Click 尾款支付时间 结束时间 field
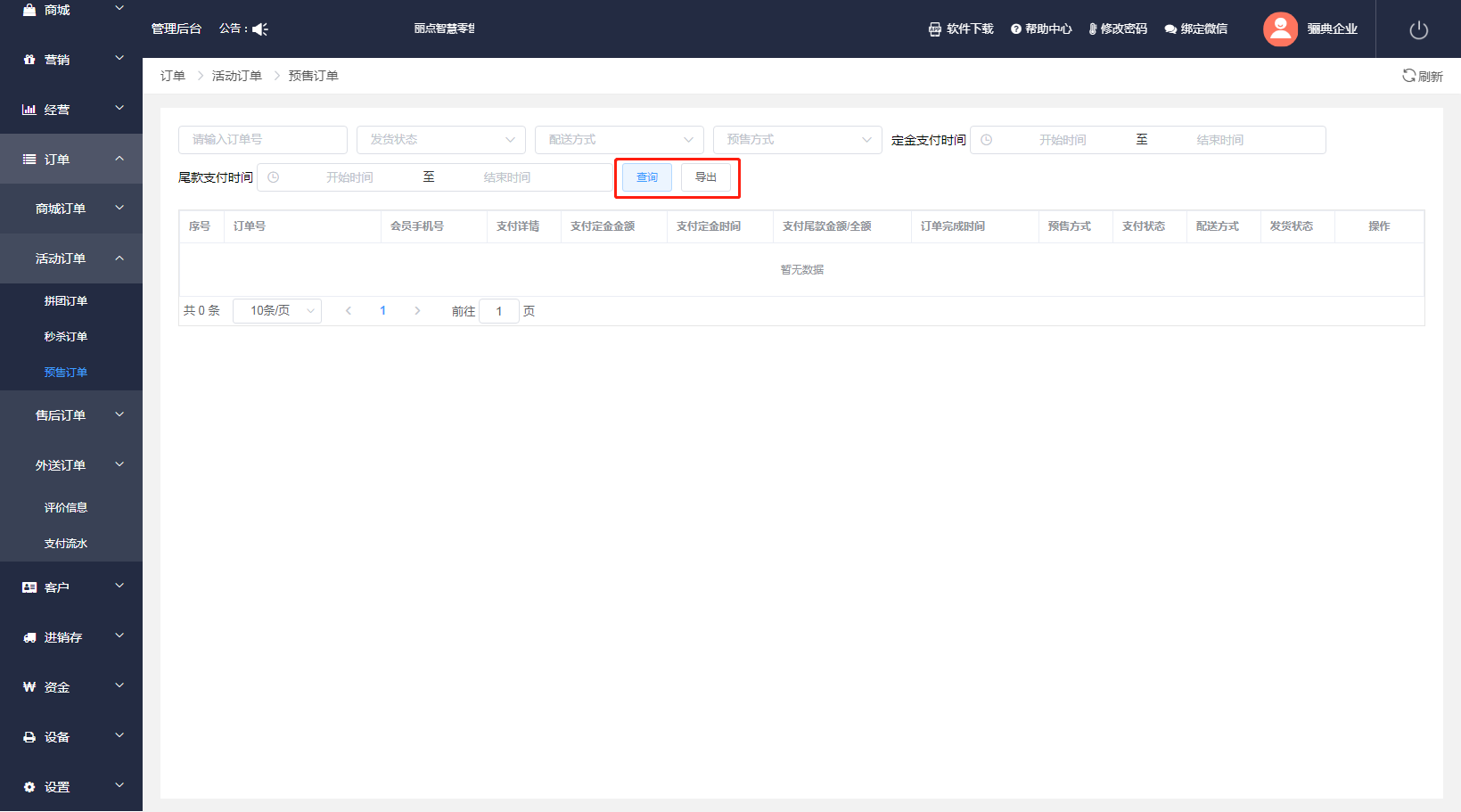Viewport: 1461px width, 812px height. click(x=507, y=177)
